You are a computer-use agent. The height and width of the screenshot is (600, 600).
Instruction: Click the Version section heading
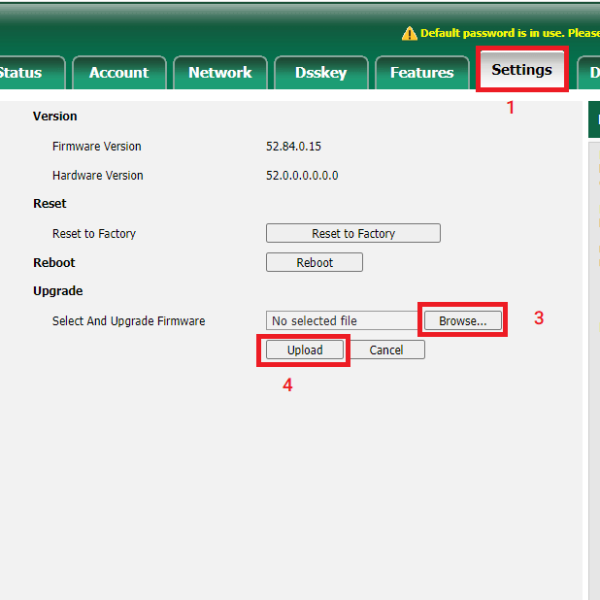click(55, 116)
